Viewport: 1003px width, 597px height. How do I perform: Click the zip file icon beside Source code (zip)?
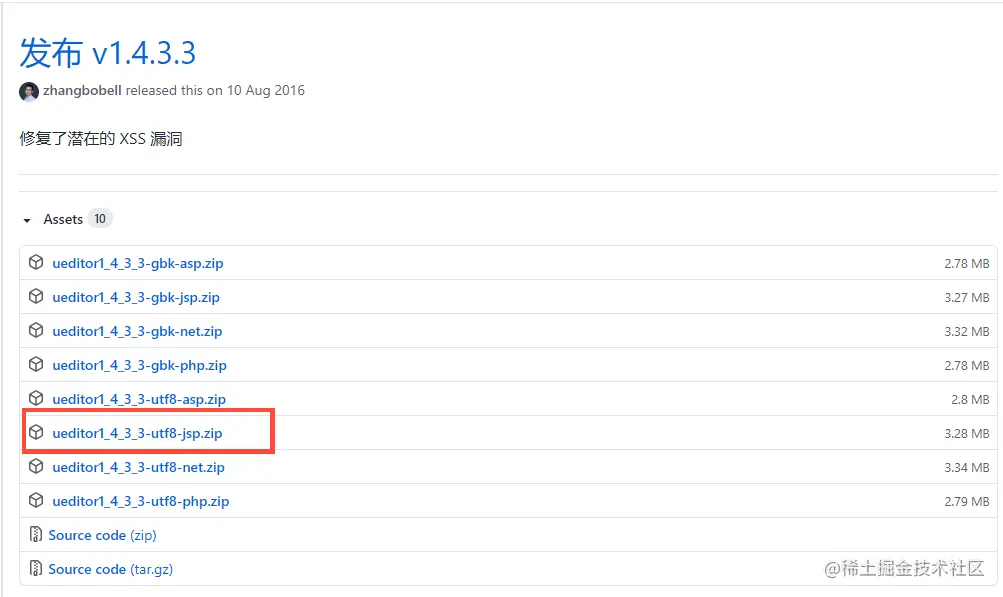click(36, 534)
